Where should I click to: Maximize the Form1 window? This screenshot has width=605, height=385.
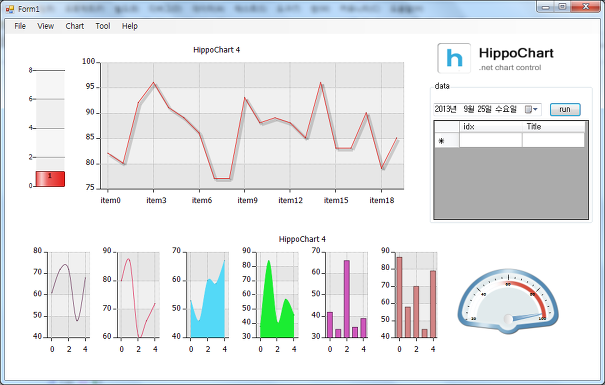[562, 7]
